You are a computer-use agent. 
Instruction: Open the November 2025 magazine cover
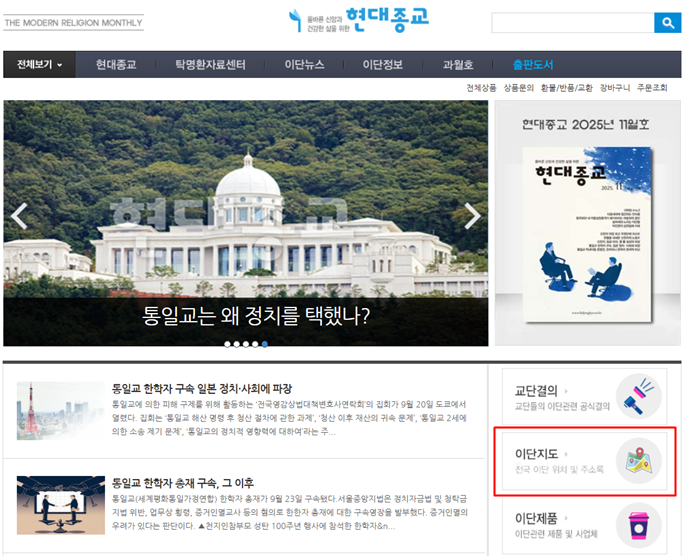click(x=587, y=235)
